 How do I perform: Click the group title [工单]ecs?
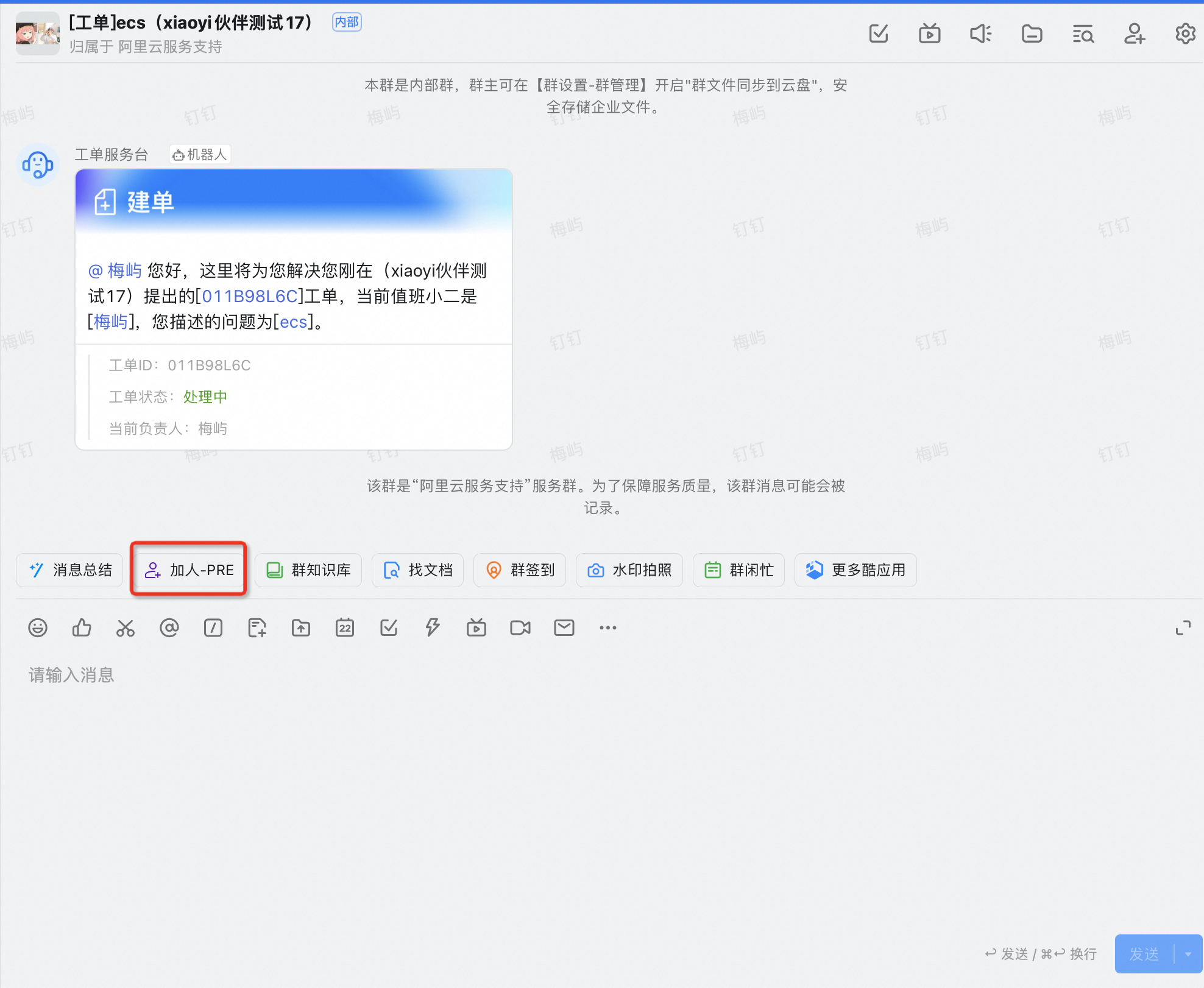[192, 23]
